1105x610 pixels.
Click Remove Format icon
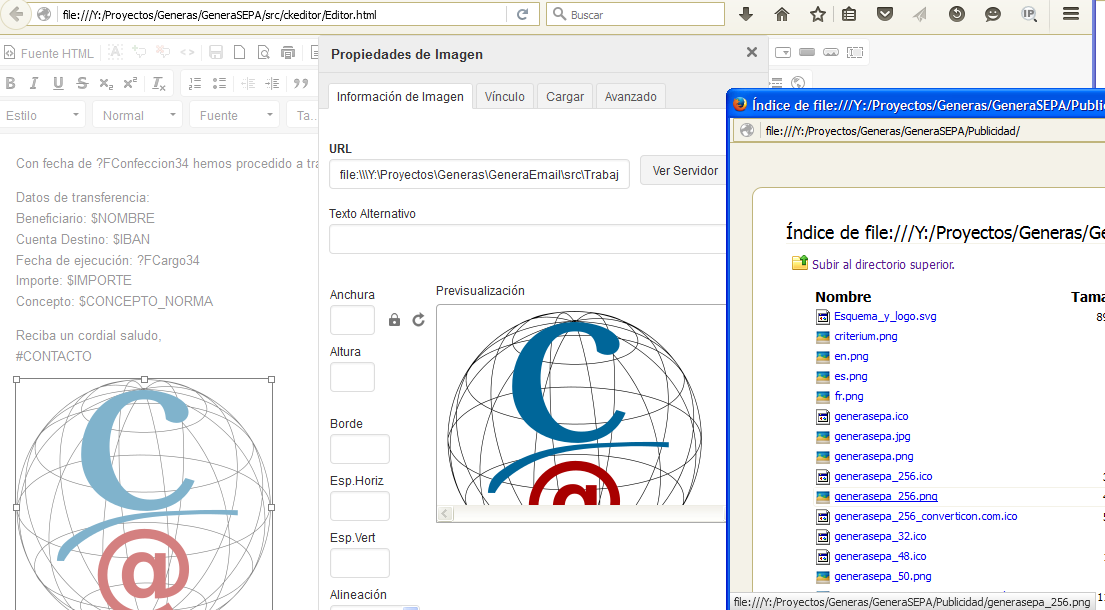[x=159, y=83]
